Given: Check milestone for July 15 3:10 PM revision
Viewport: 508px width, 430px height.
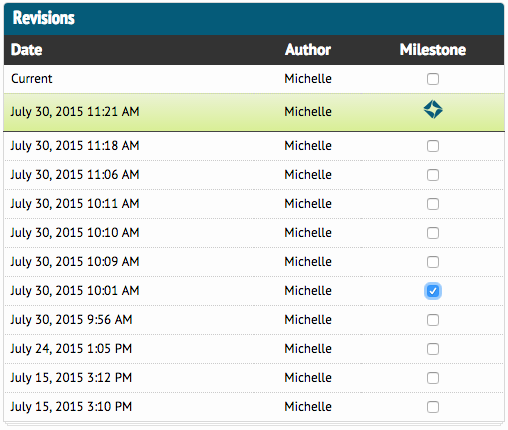Looking at the screenshot, I should click(x=433, y=407).
